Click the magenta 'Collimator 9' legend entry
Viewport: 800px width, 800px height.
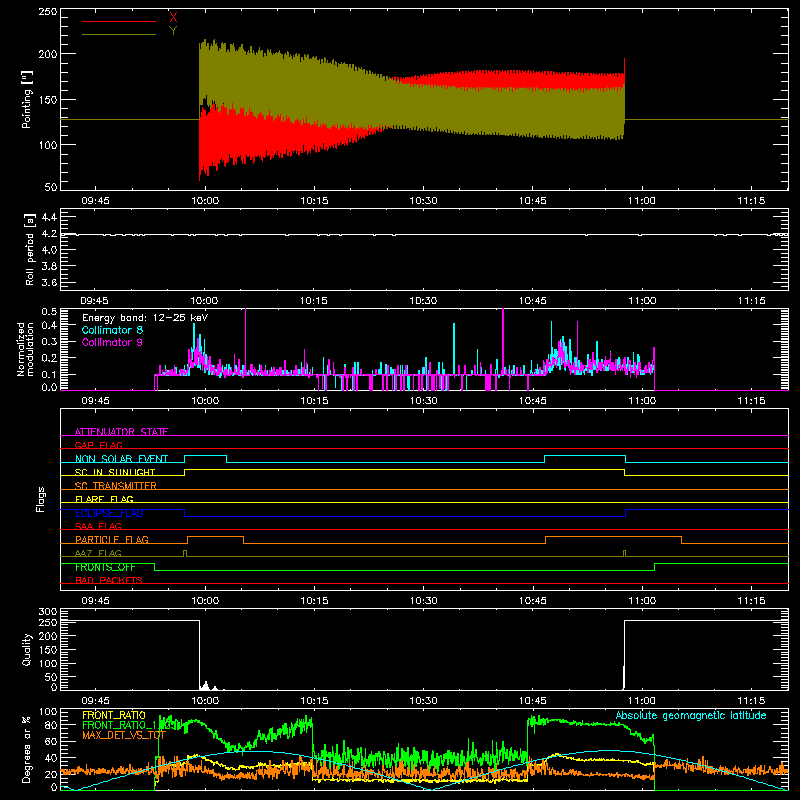coord(112,342)
